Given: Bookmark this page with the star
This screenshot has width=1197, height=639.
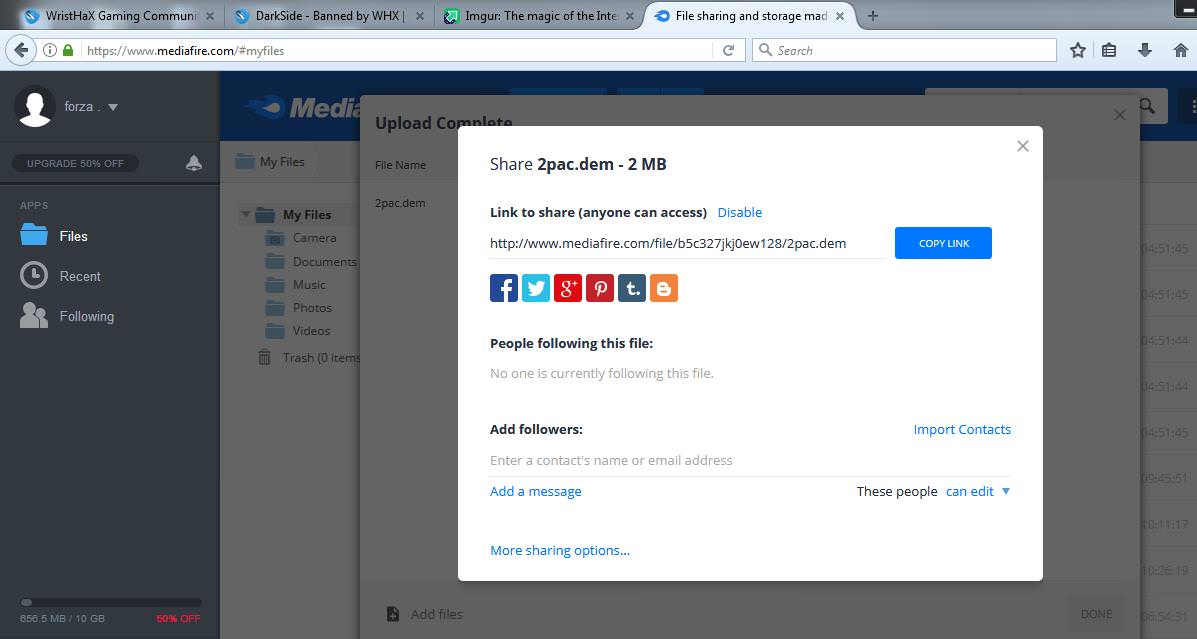Looking at the screenshot, I should (x=1078, y=50).
